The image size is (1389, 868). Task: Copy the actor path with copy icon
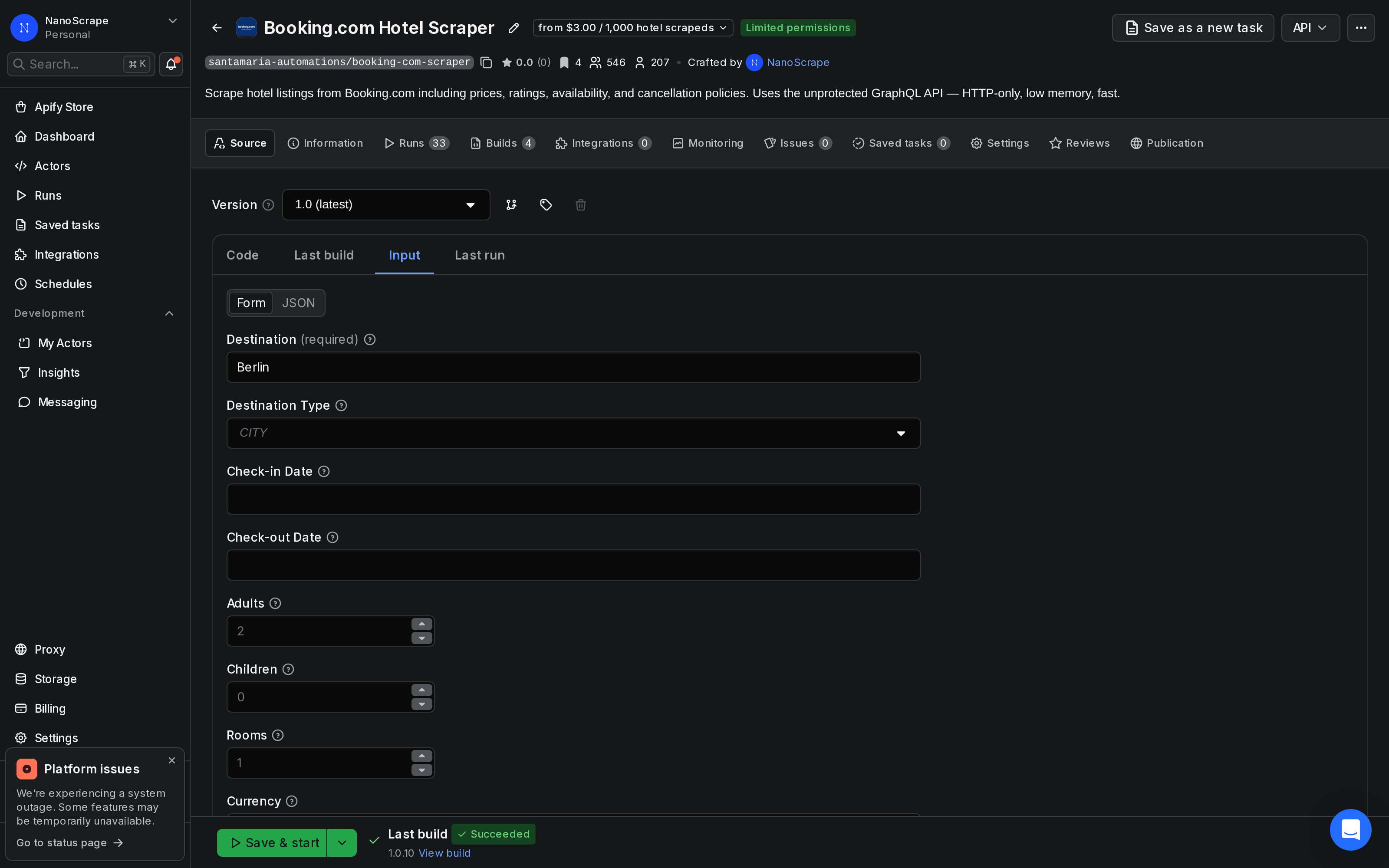486,62
